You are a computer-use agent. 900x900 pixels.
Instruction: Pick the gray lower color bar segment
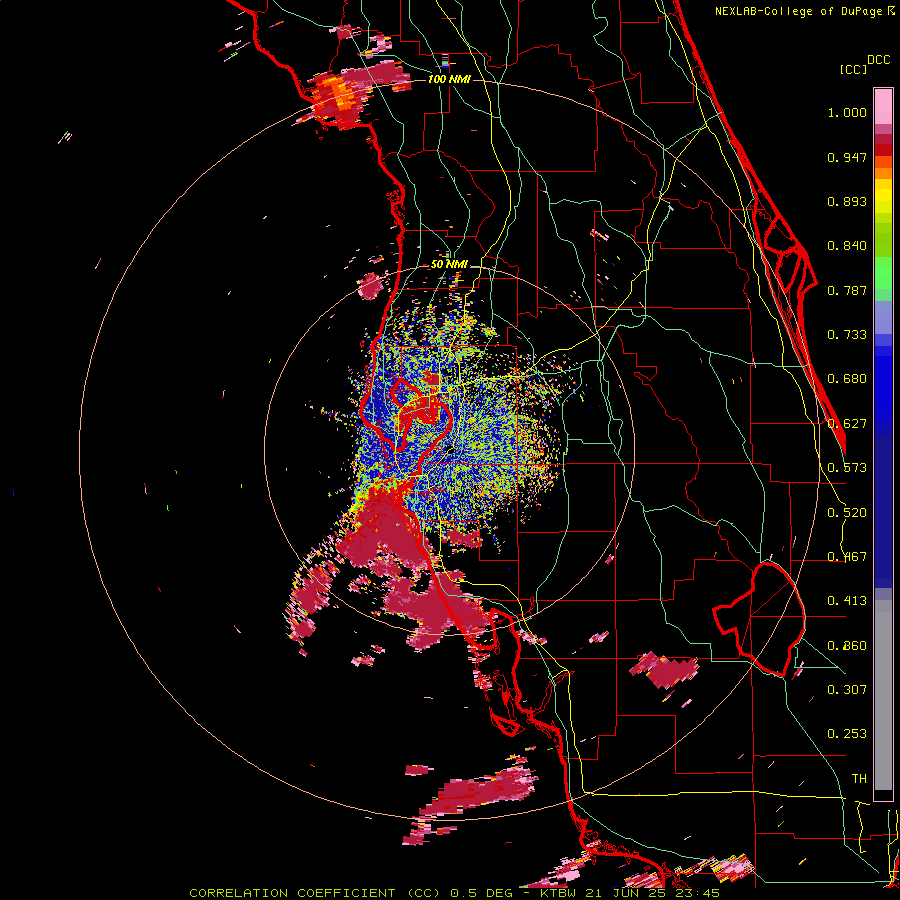(x=883, y=695)
